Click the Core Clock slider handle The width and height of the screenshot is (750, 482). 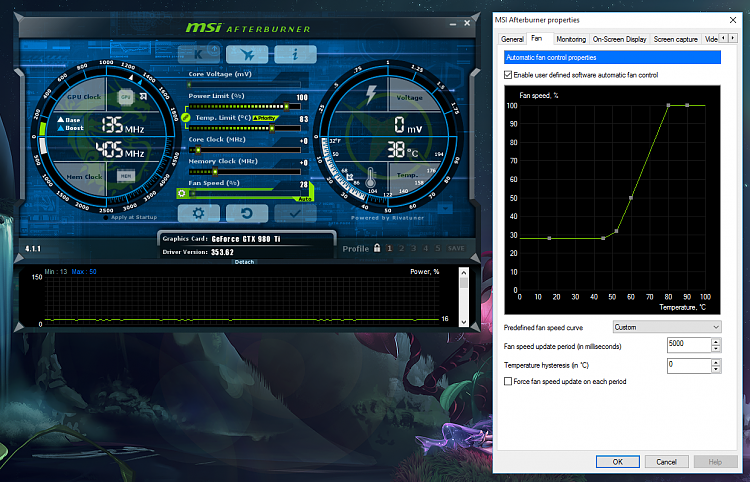point(198,150)
